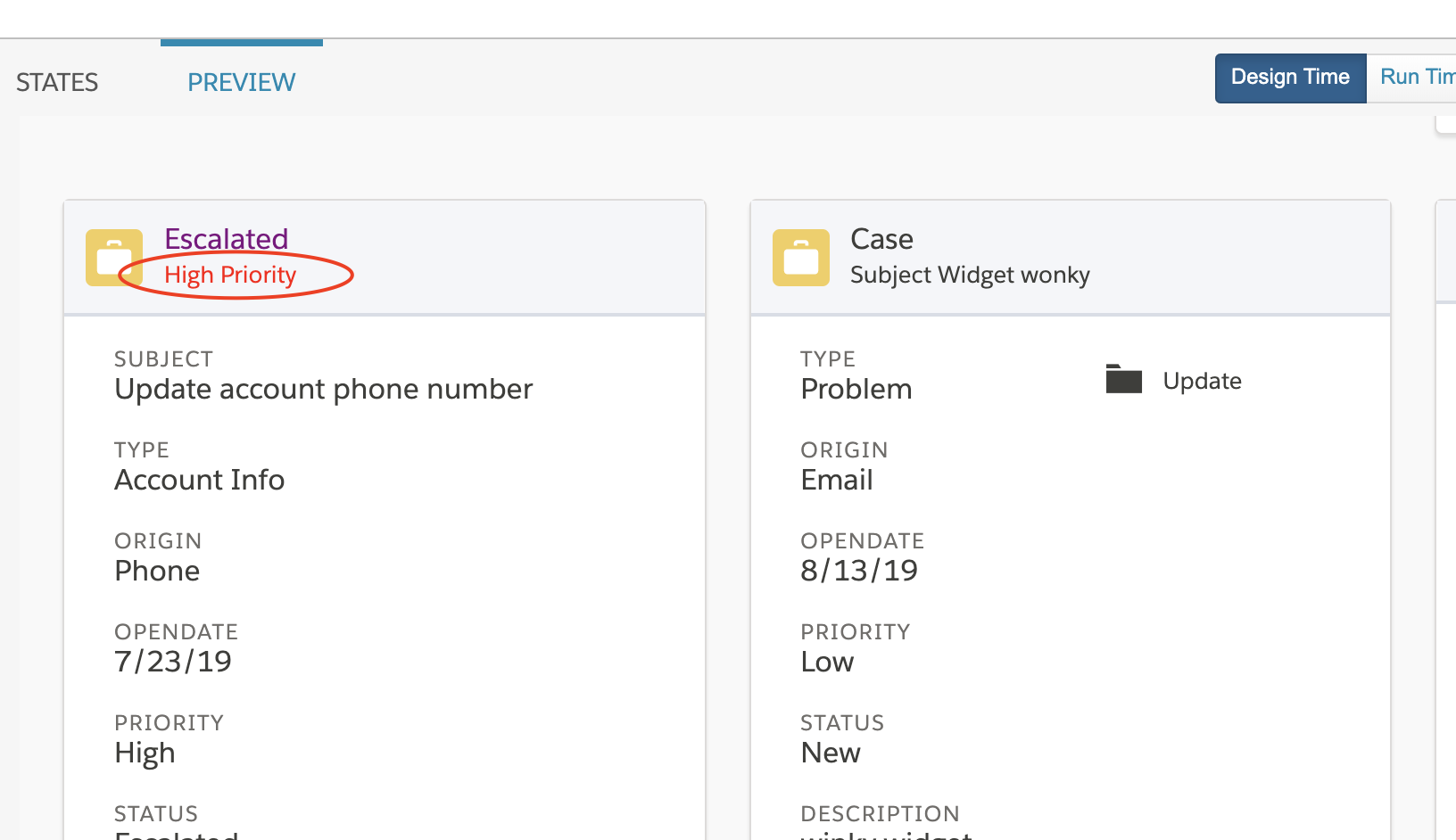Click the Escalated card title

point(227,239)
